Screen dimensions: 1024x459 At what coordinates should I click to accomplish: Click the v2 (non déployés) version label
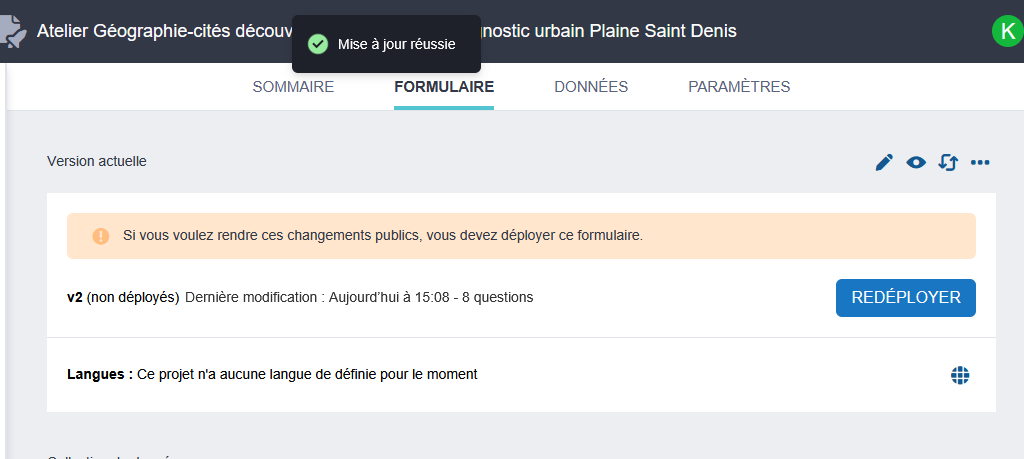tap(123, 297)
